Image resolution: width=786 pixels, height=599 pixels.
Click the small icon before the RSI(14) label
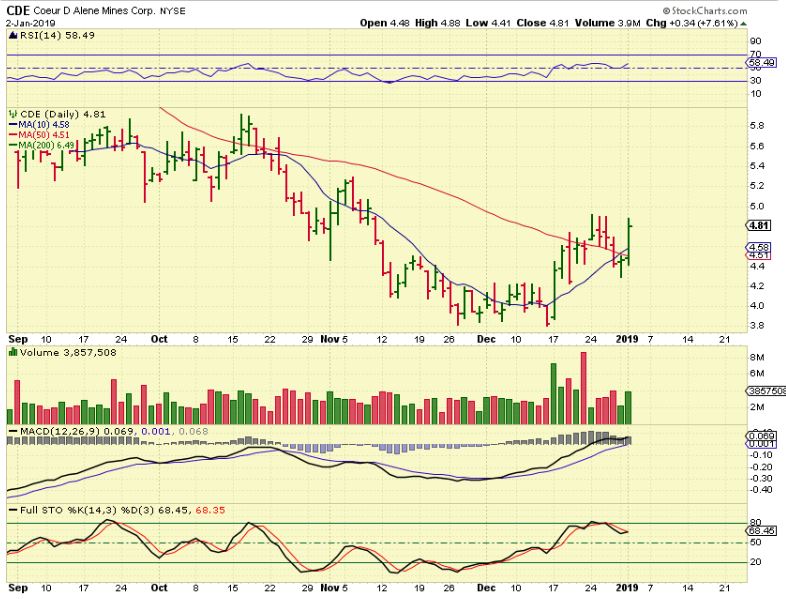click(13, 35)
